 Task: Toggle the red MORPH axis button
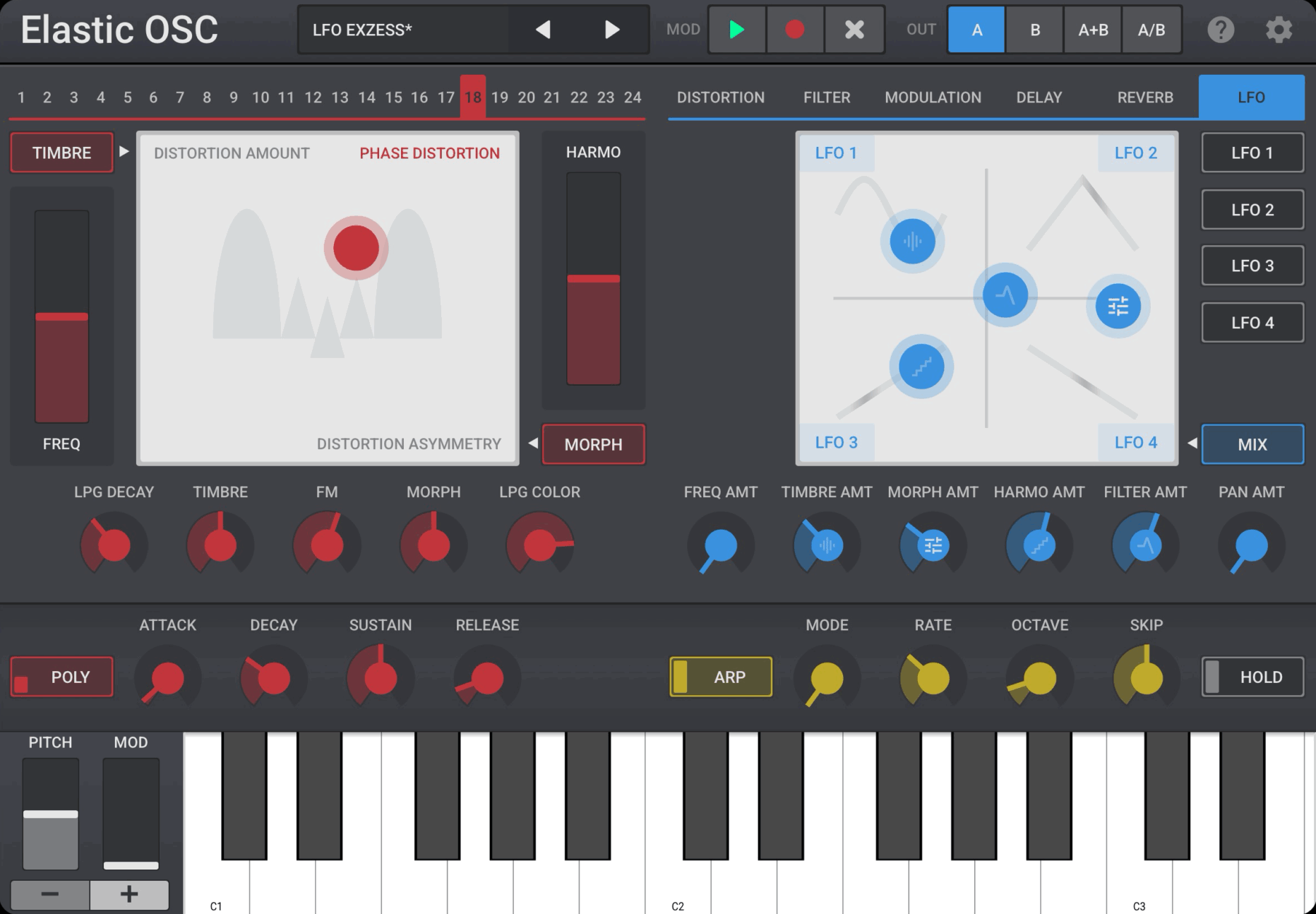pos(593,444)
